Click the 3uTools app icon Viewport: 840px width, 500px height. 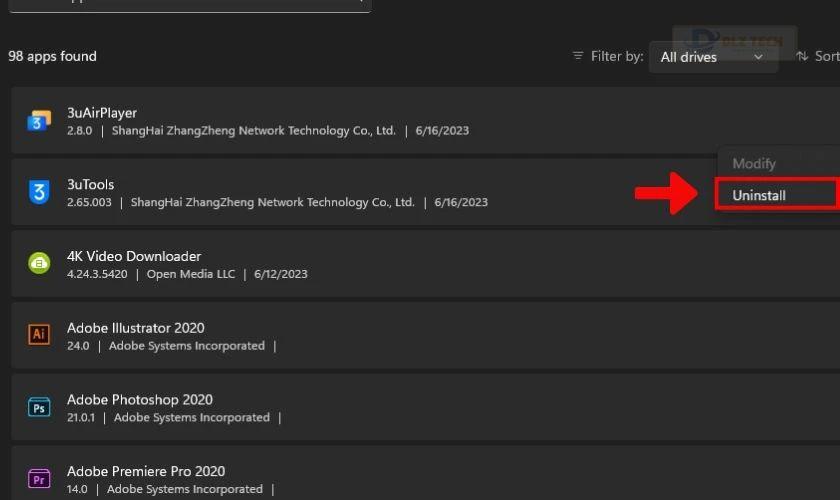[39, 192]
